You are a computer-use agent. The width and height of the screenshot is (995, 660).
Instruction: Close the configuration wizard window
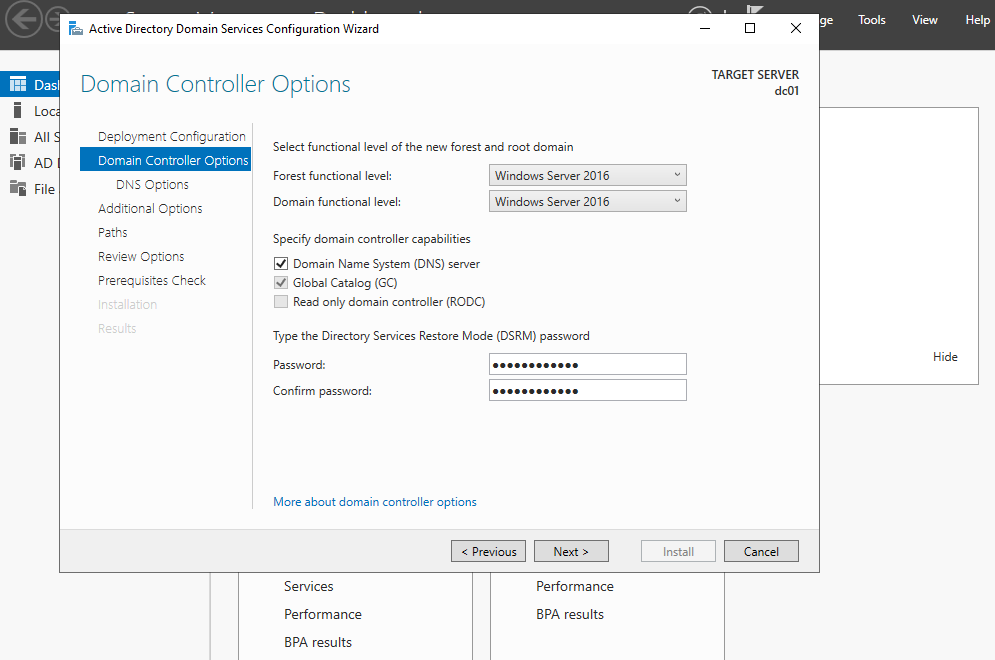point(796,29)
